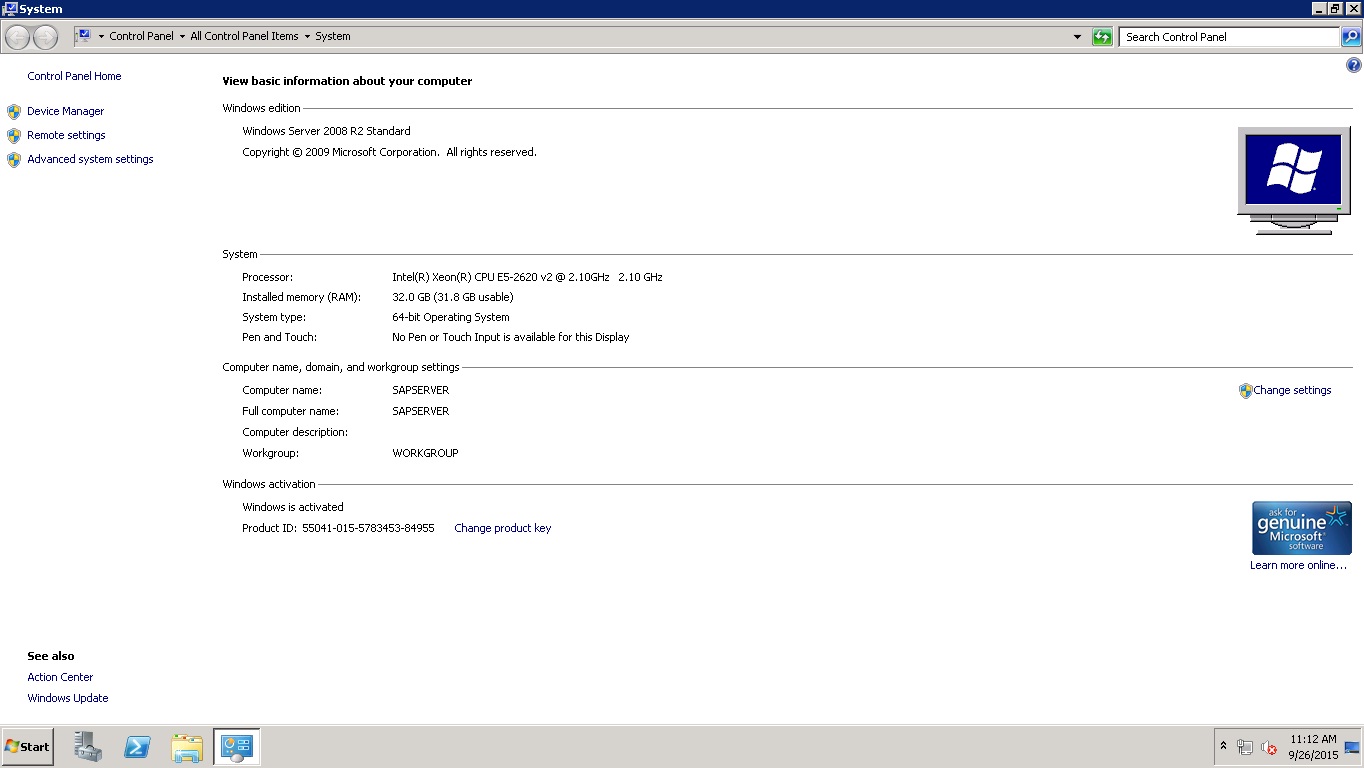The height and width of the screenshot is (768, 1364).
Task: Click the blue help question mark icon
Action: pyautogui.click(x=1354, y=66)
